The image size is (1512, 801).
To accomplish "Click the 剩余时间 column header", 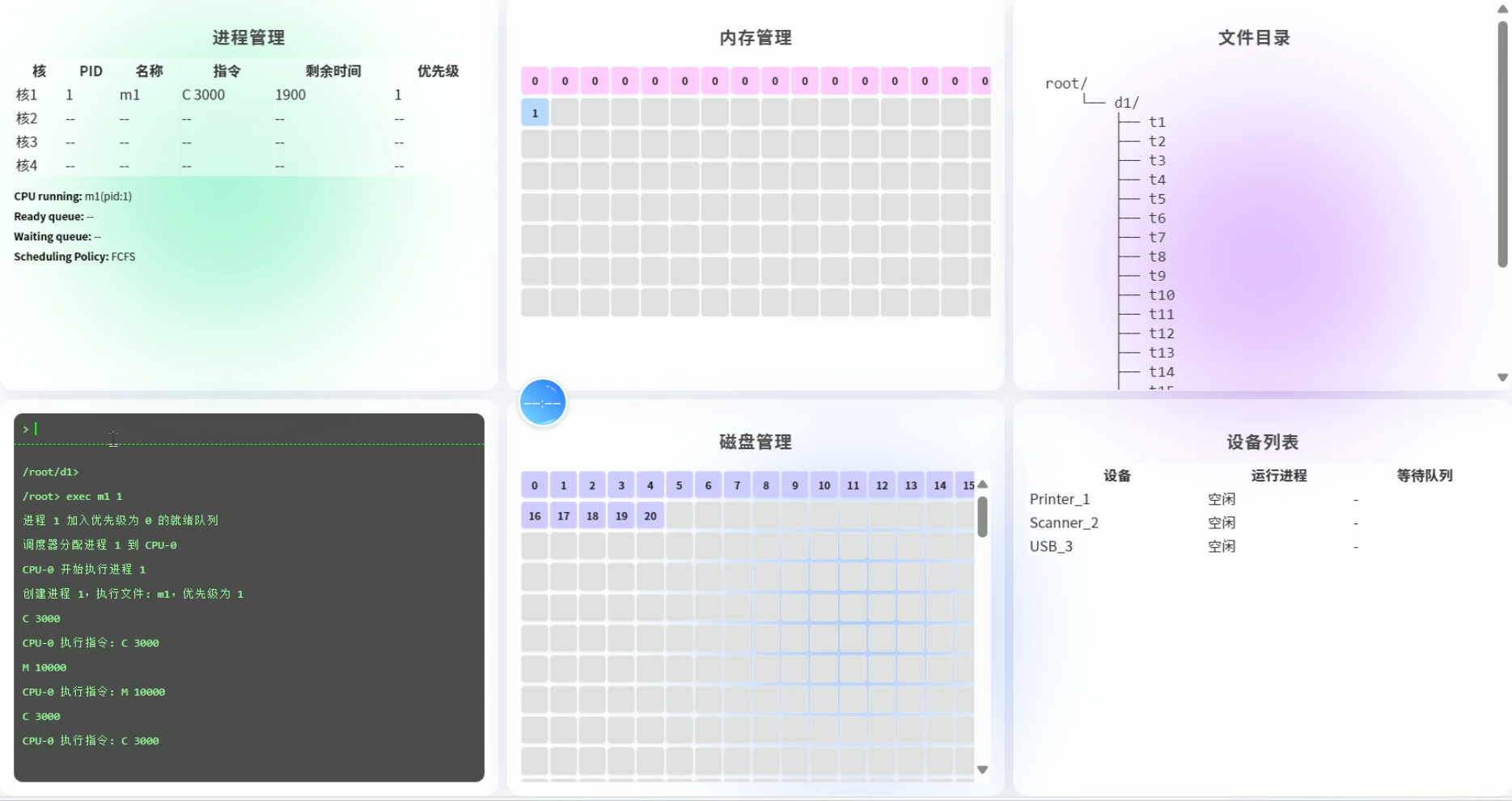I will [333, 71].
